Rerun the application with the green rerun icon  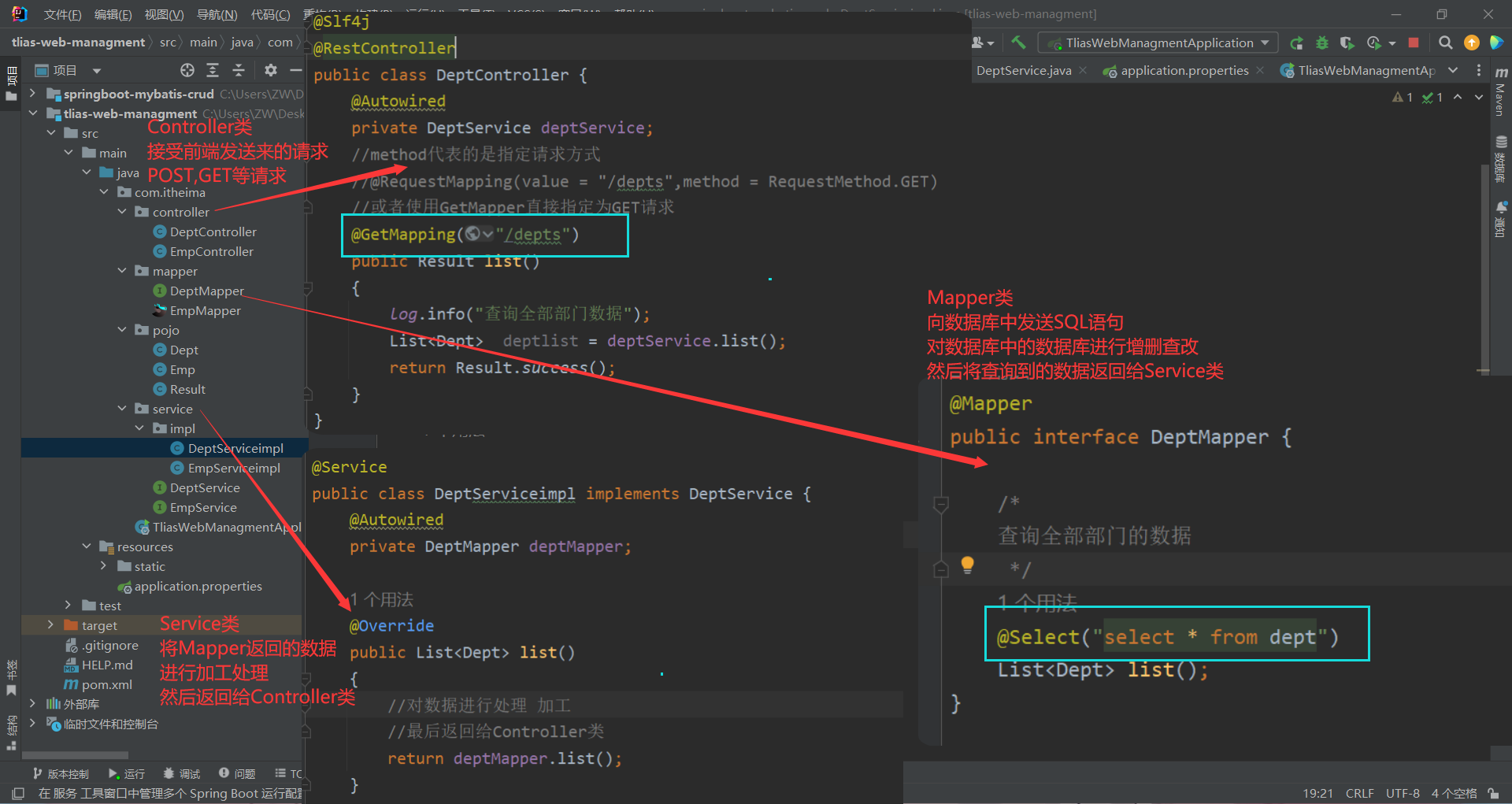click(x=1296, y=43)
